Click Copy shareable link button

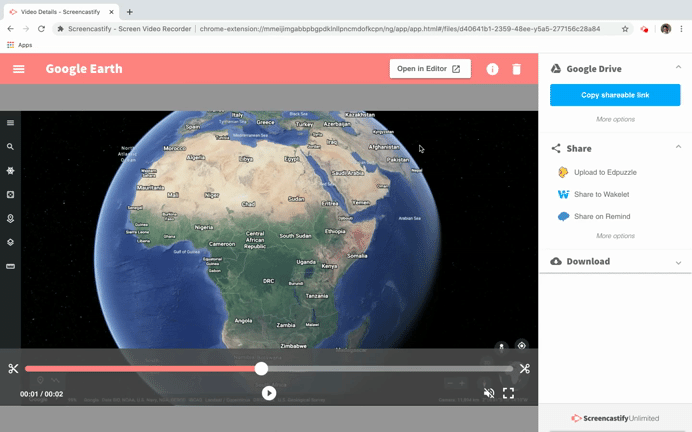(615, 95)
